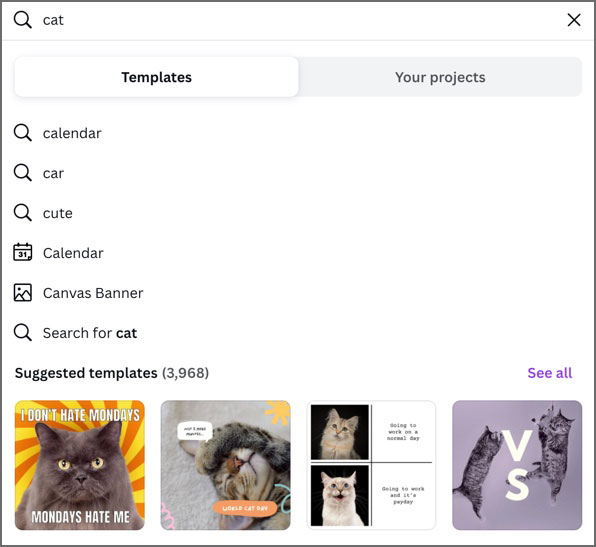Screen dimensions: 596x547
Task: Select the "calendar" search suggestion
Action: (298, 133)
